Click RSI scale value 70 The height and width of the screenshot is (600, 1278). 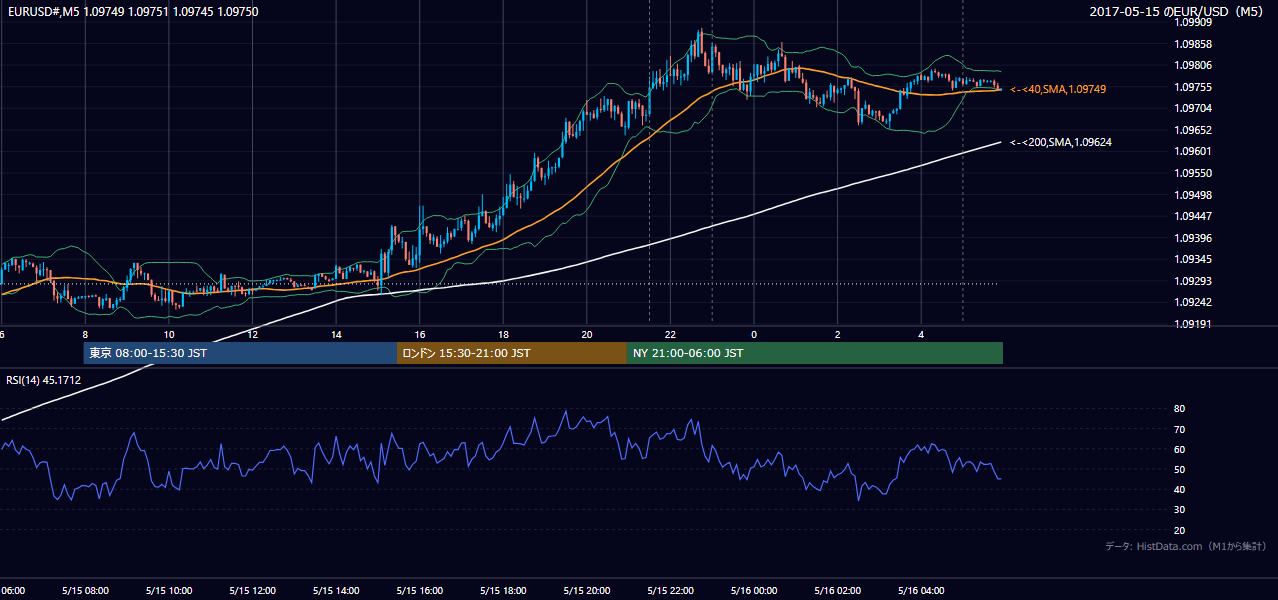click(1179, 429)
